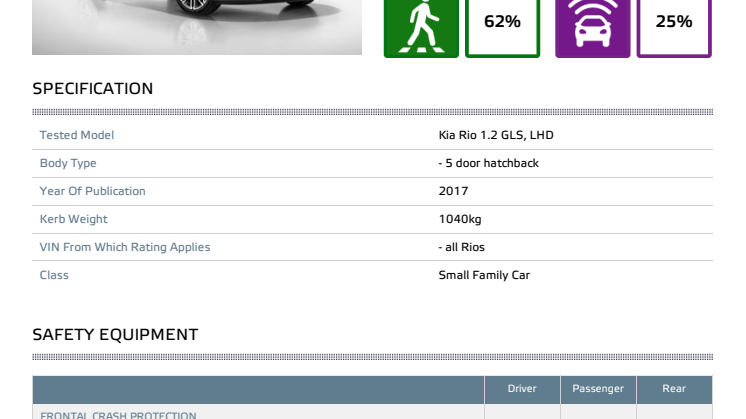Select the all Rios value
Image resolution: width=746 pixels, height=419 pixels.
[461, 247]
